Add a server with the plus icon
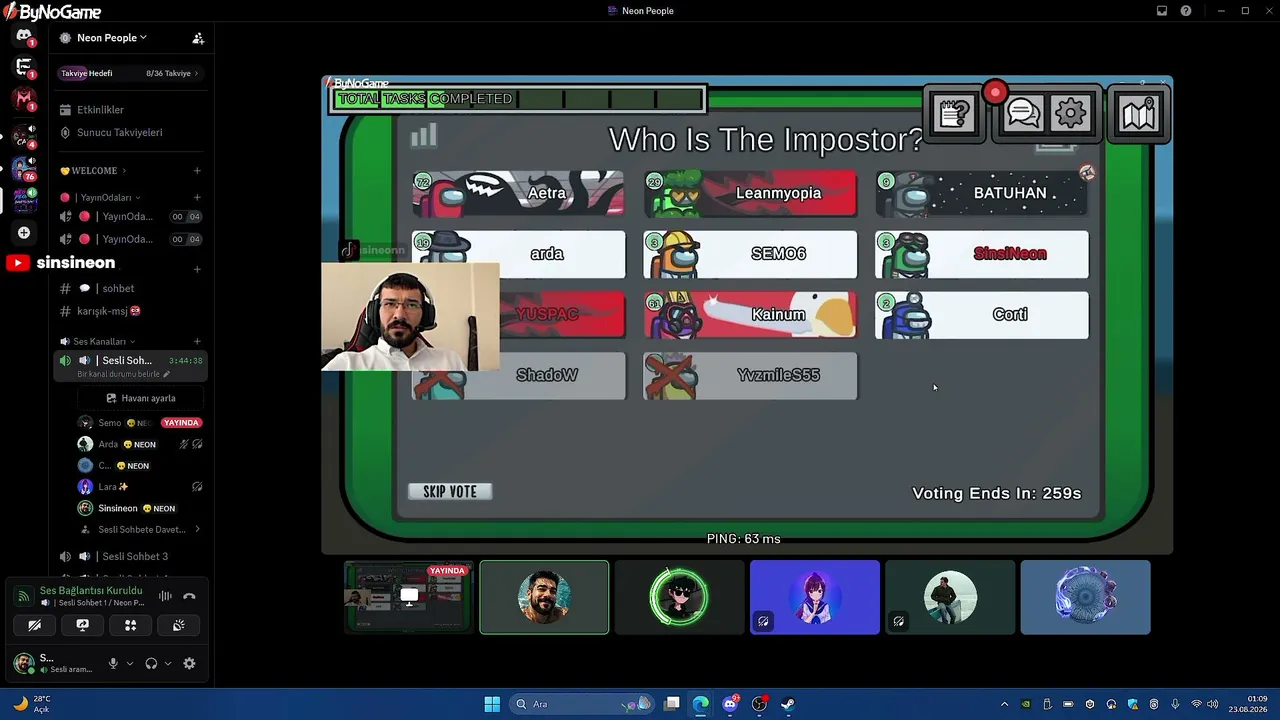The height and width of the screenshot is (720, 1280). point(24,233)
